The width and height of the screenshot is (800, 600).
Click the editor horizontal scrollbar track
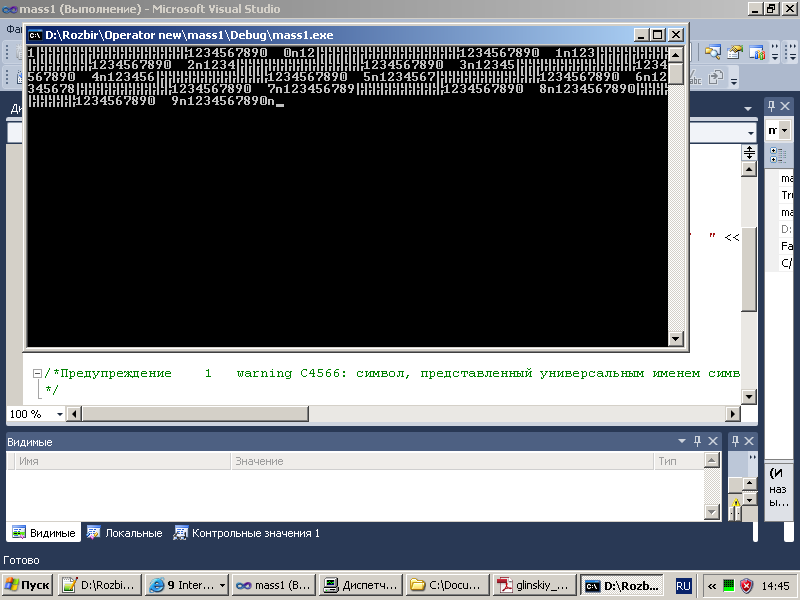pos(400,414)
